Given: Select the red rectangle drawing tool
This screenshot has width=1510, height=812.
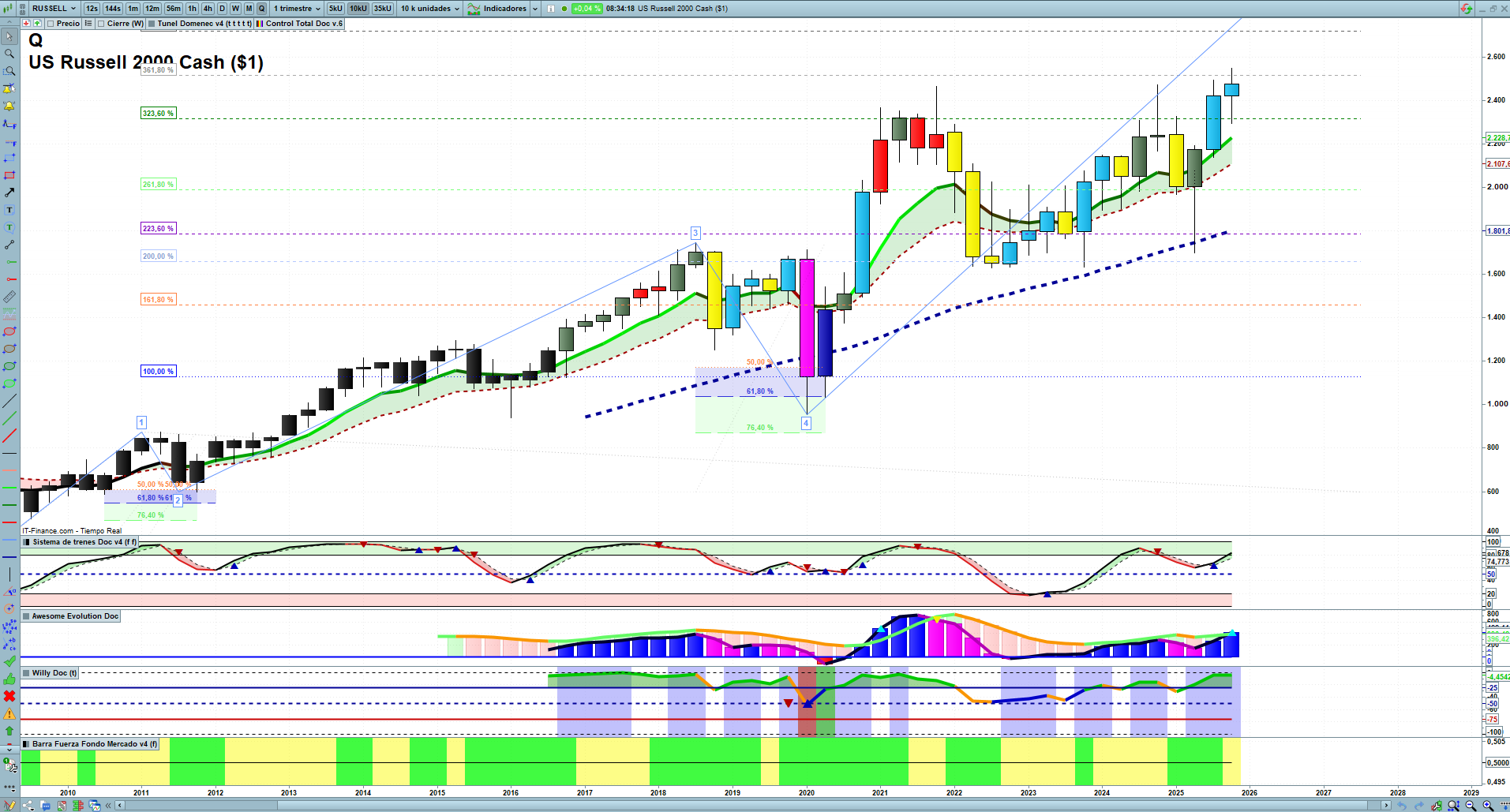Looking at the screenshot, I should [x=9, y=175].
